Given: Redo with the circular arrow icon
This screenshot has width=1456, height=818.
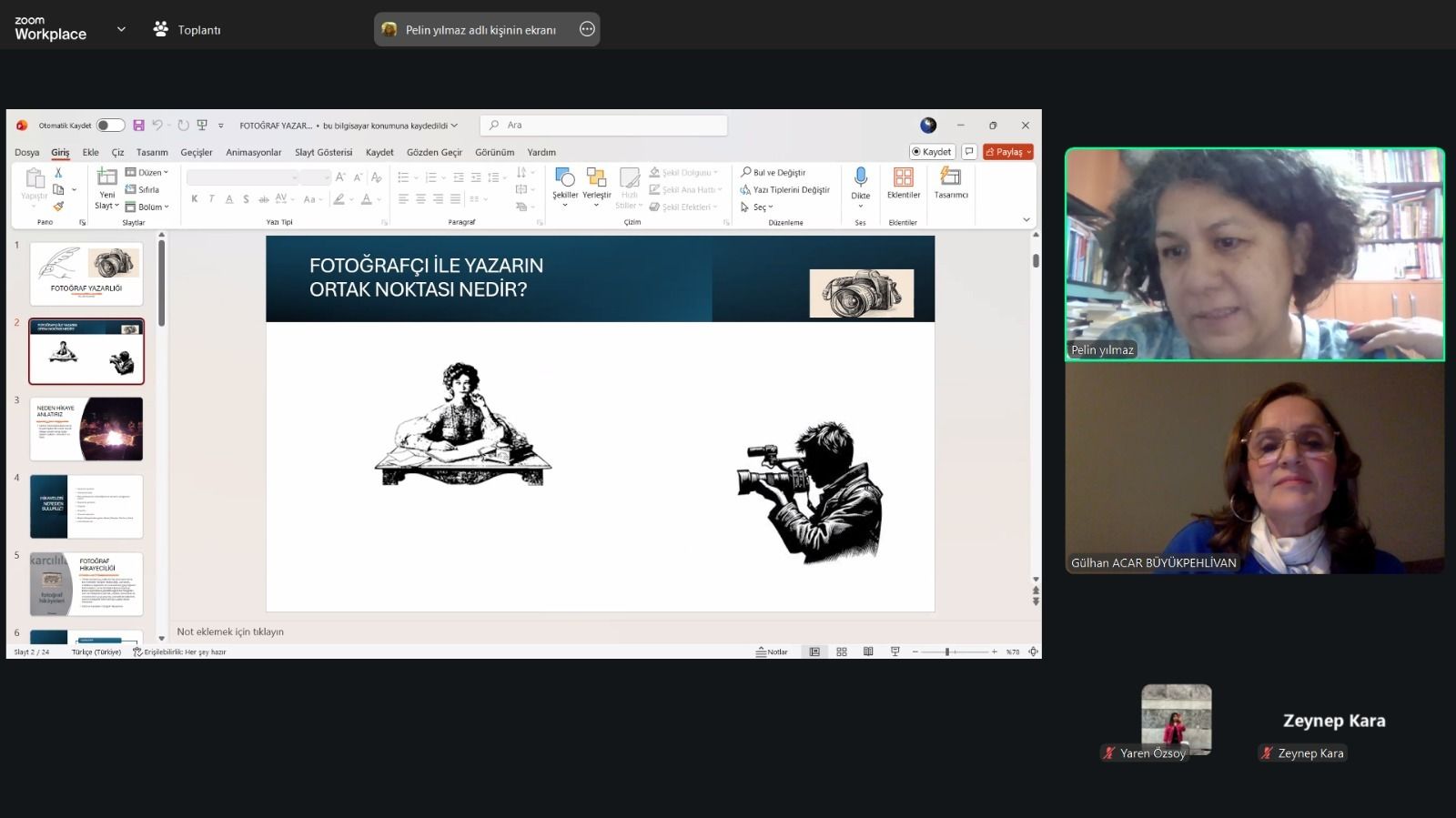Looking at the screenshot, I should [x=183, y=126].
